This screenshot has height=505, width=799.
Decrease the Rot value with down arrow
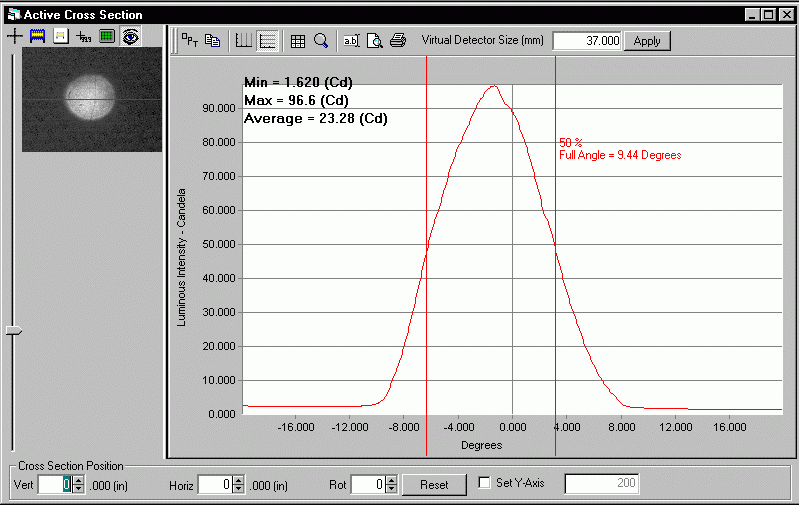tap(391, 489)
